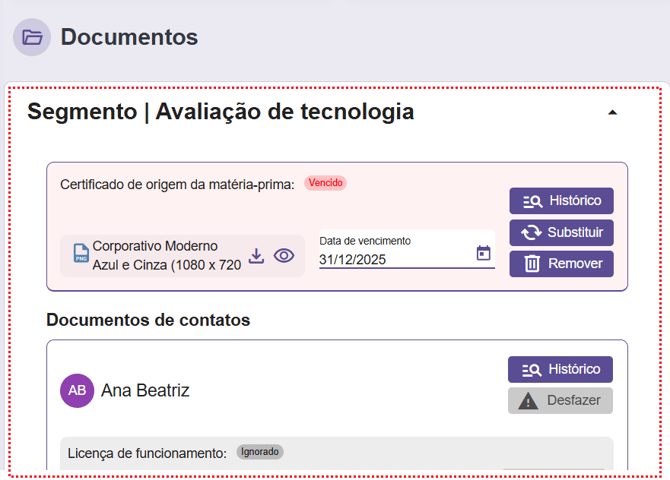This screenshot has height=480, width=670.
Task: Click the Segmento | Avaliação de tecnologia title
Action: click(x=220, y=112)
